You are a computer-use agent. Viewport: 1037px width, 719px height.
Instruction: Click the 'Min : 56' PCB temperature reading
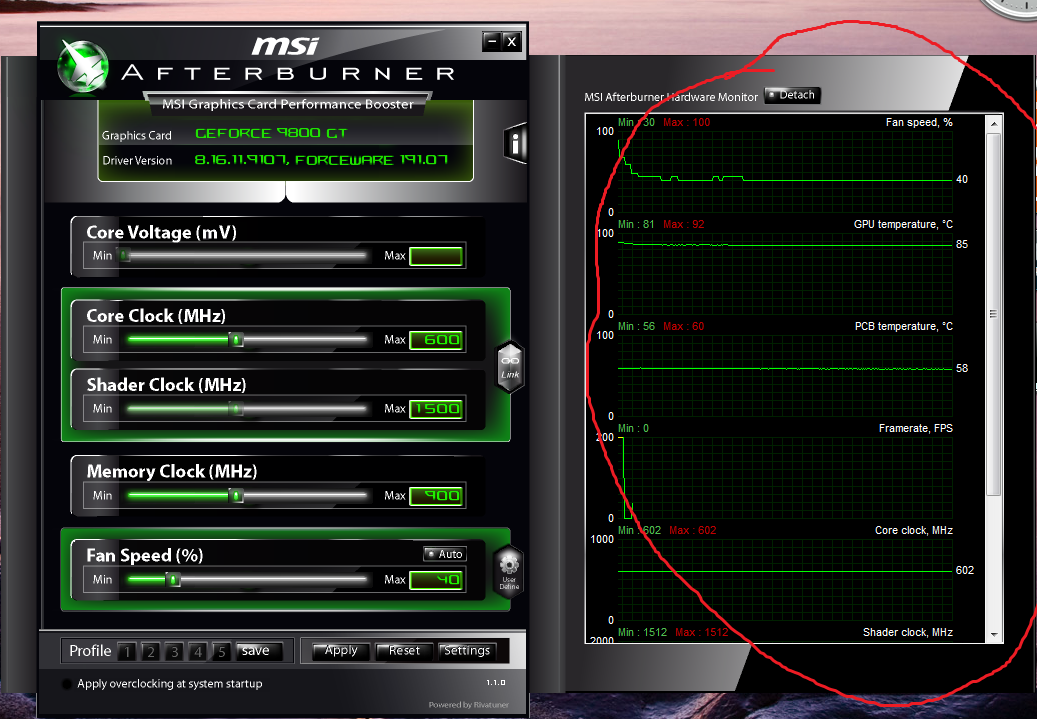click(x=636, y=326)
